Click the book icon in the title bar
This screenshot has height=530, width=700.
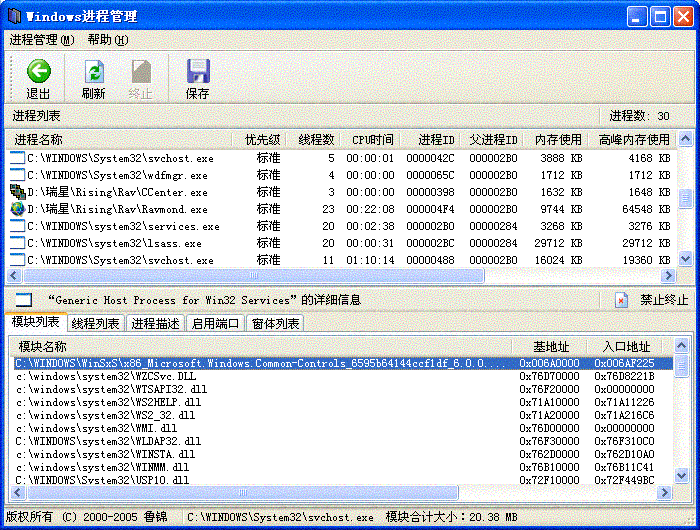(14, 17)
